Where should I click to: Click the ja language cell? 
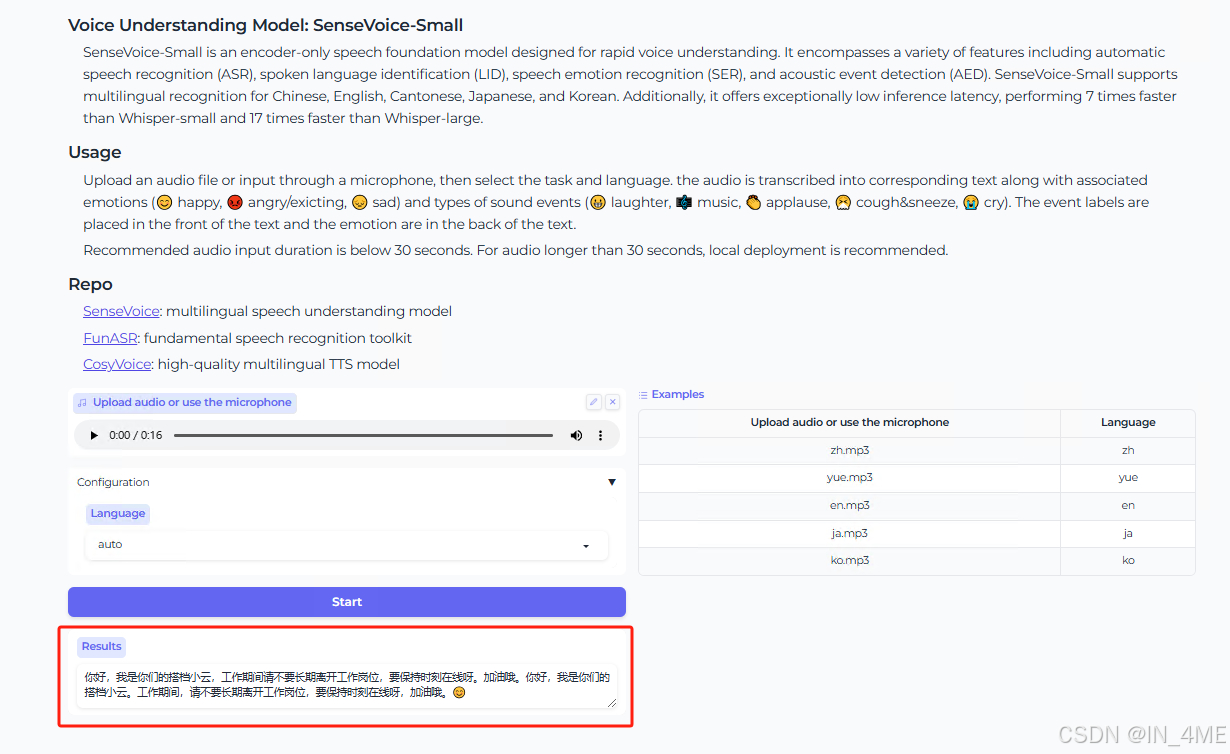(1128, 533)
